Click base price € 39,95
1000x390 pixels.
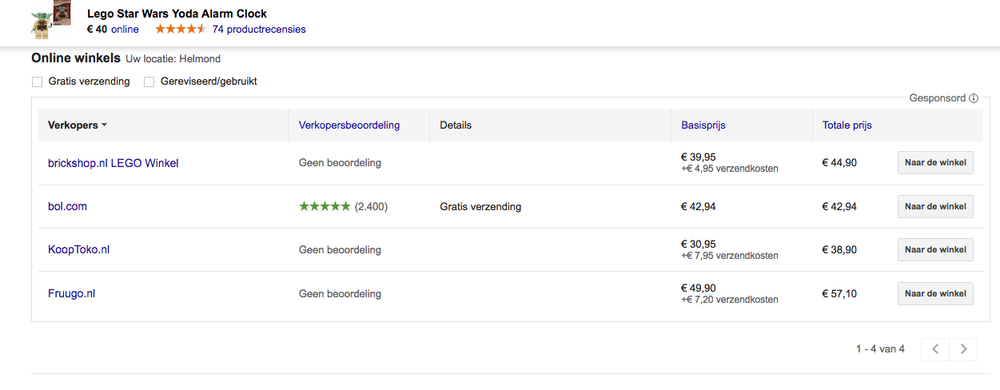coord(698,157)
